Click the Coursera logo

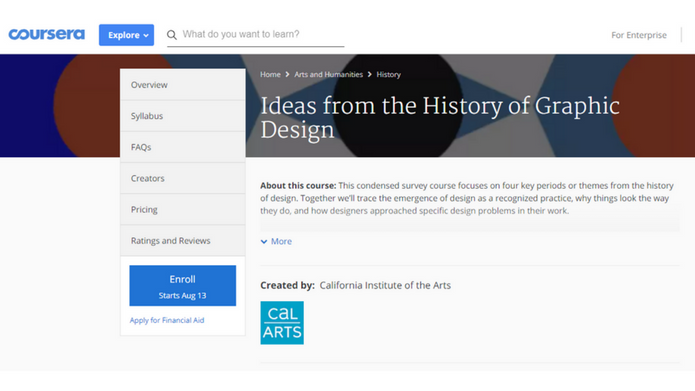[x=47, y=34]
